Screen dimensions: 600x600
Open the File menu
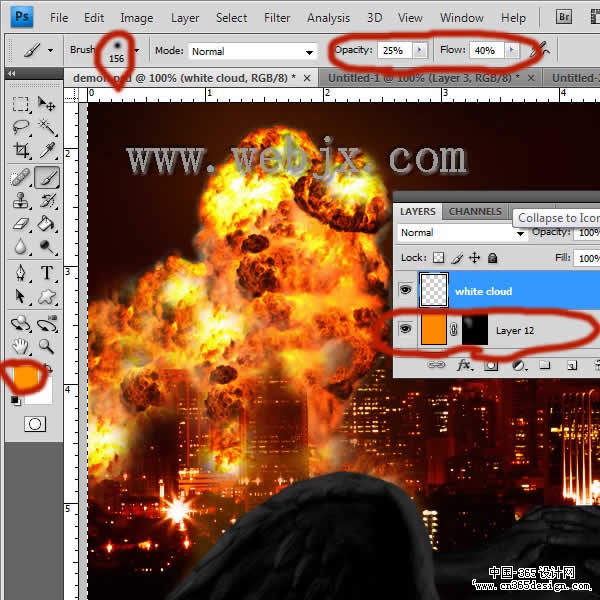tap(59, 18)
